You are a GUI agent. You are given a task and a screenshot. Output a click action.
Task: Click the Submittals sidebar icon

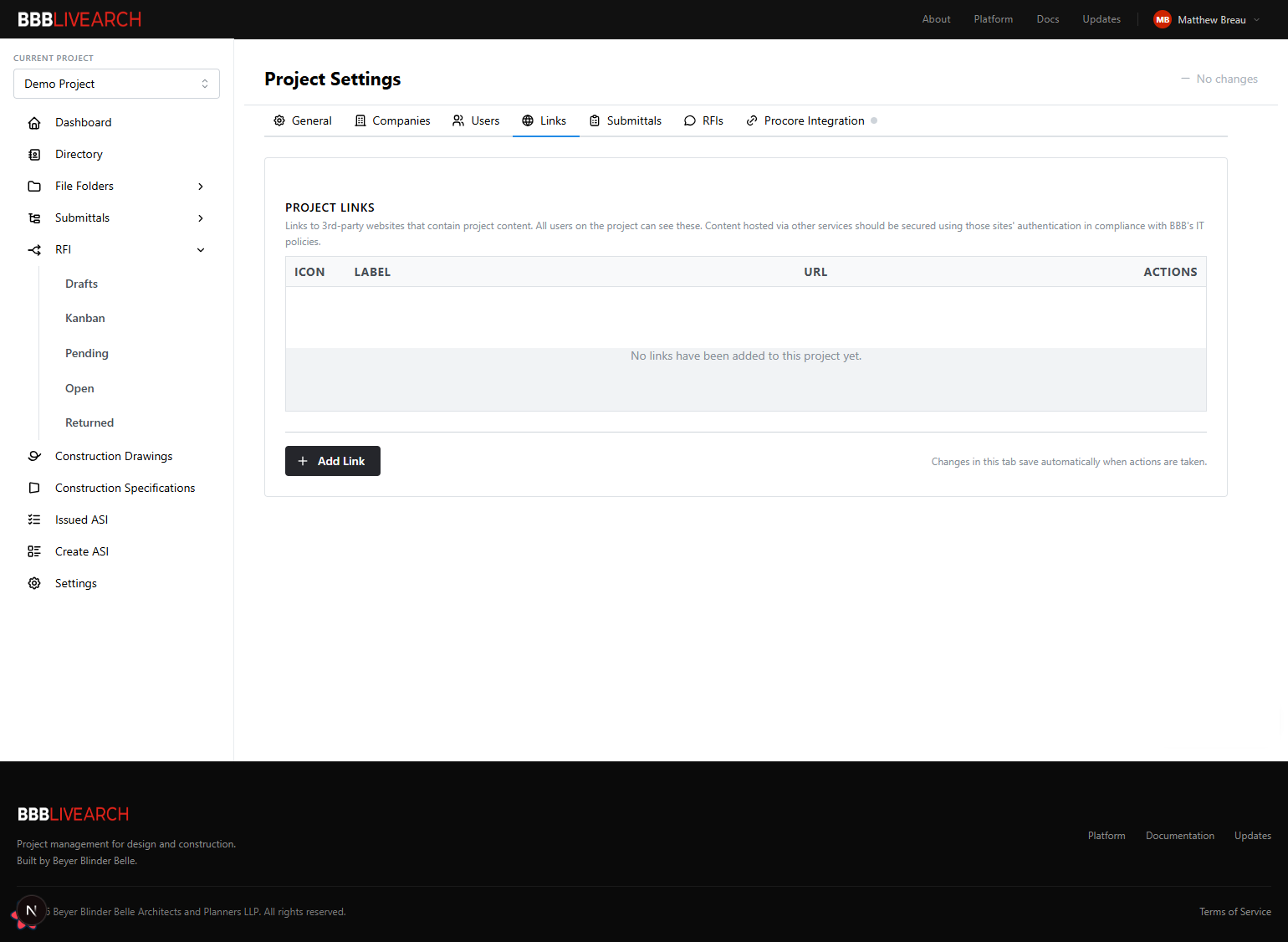pos(34,218)
